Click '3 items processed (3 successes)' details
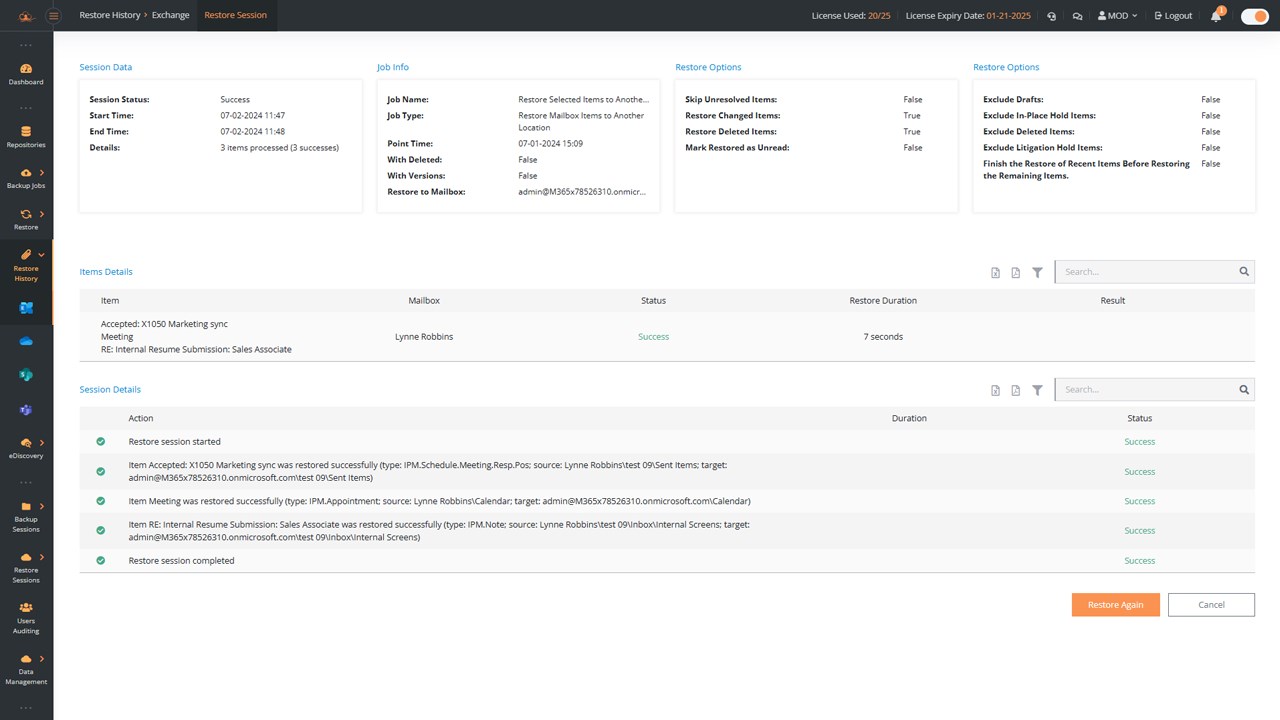Image resolution: width=1280 pixels, height=720 pixels. 279,148
